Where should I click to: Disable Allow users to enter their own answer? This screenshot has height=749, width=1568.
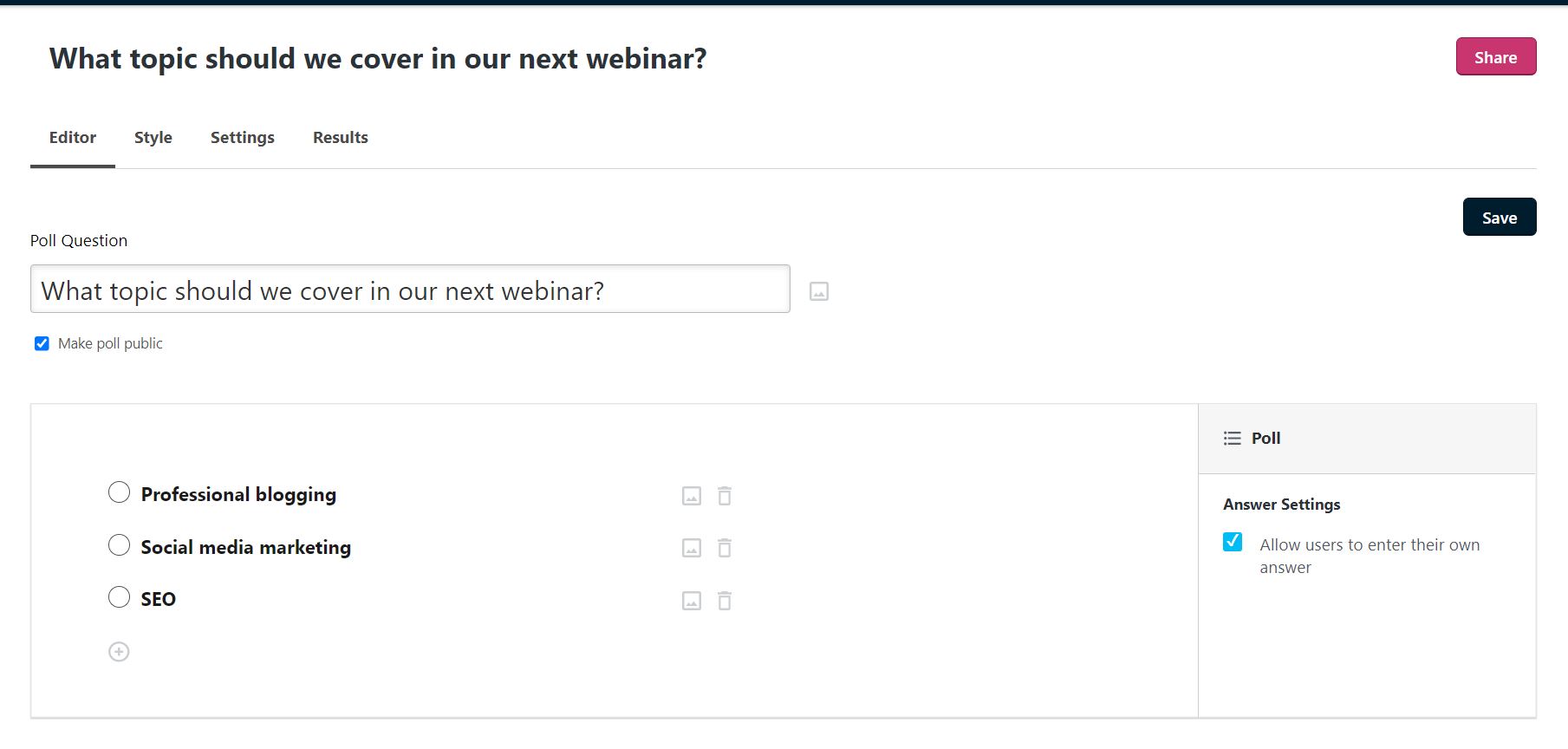click(x=1233, y=543)
